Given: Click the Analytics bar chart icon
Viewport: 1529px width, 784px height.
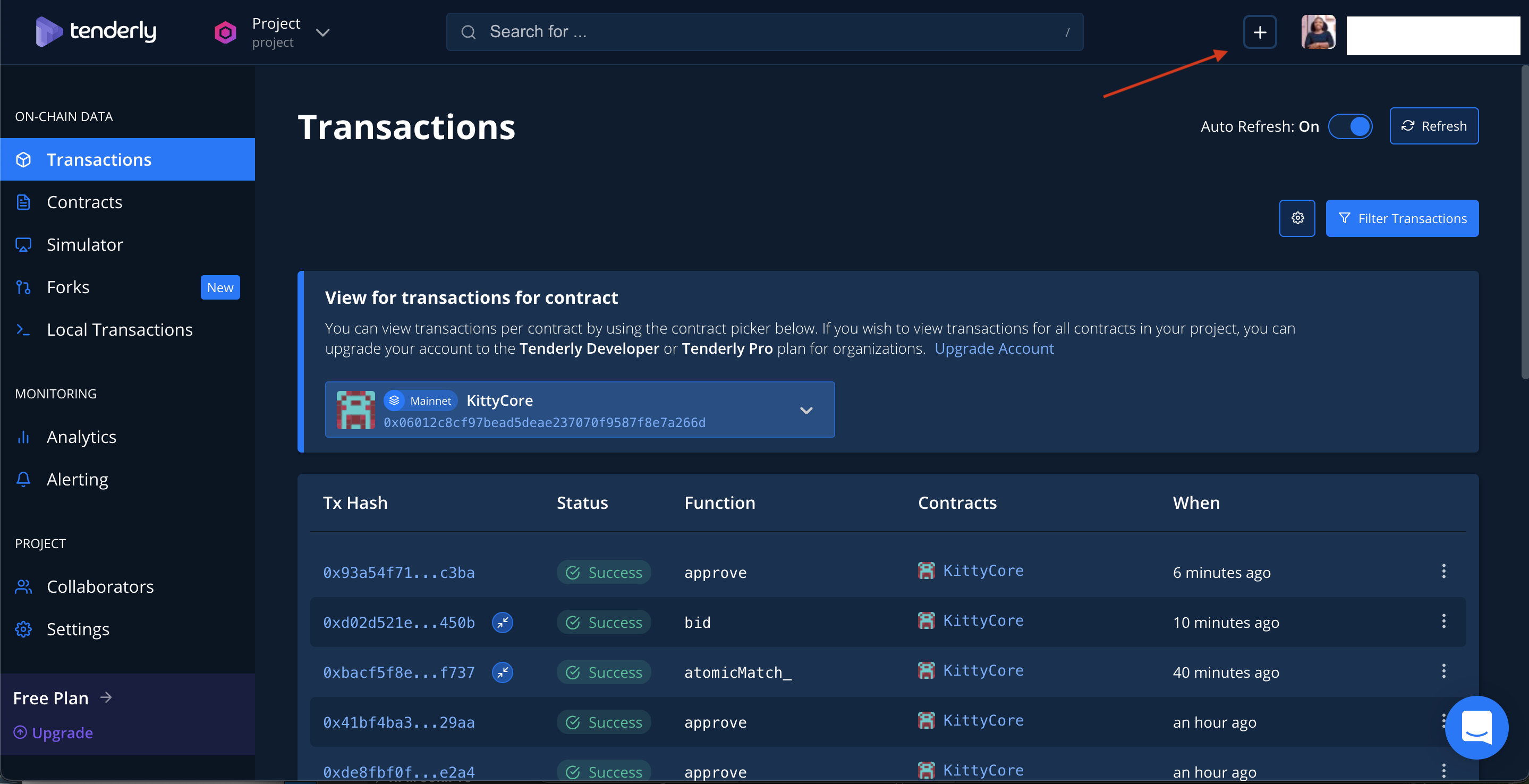Looking at the screenshot, I should (23, 437).
